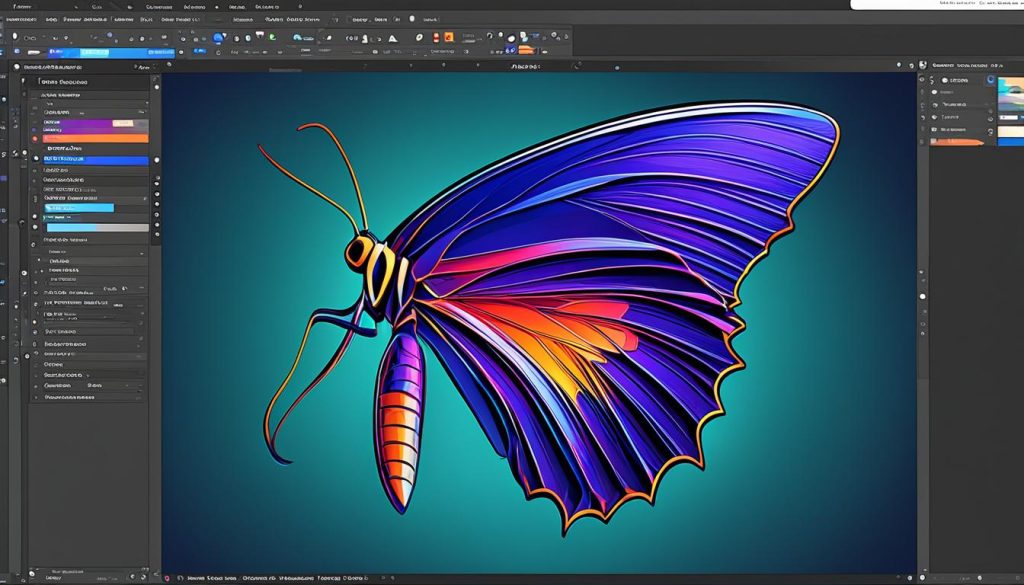Click the red icon beside the orange square
Screen dimensions: 1024x585
tap(436, 37)
